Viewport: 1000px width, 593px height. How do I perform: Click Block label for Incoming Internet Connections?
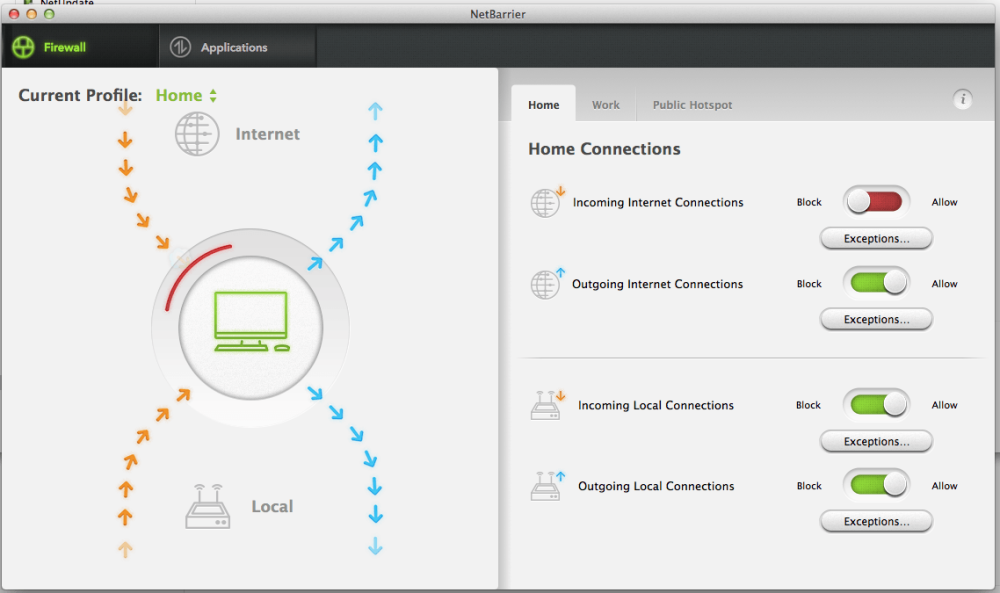(x=809, y=202)
